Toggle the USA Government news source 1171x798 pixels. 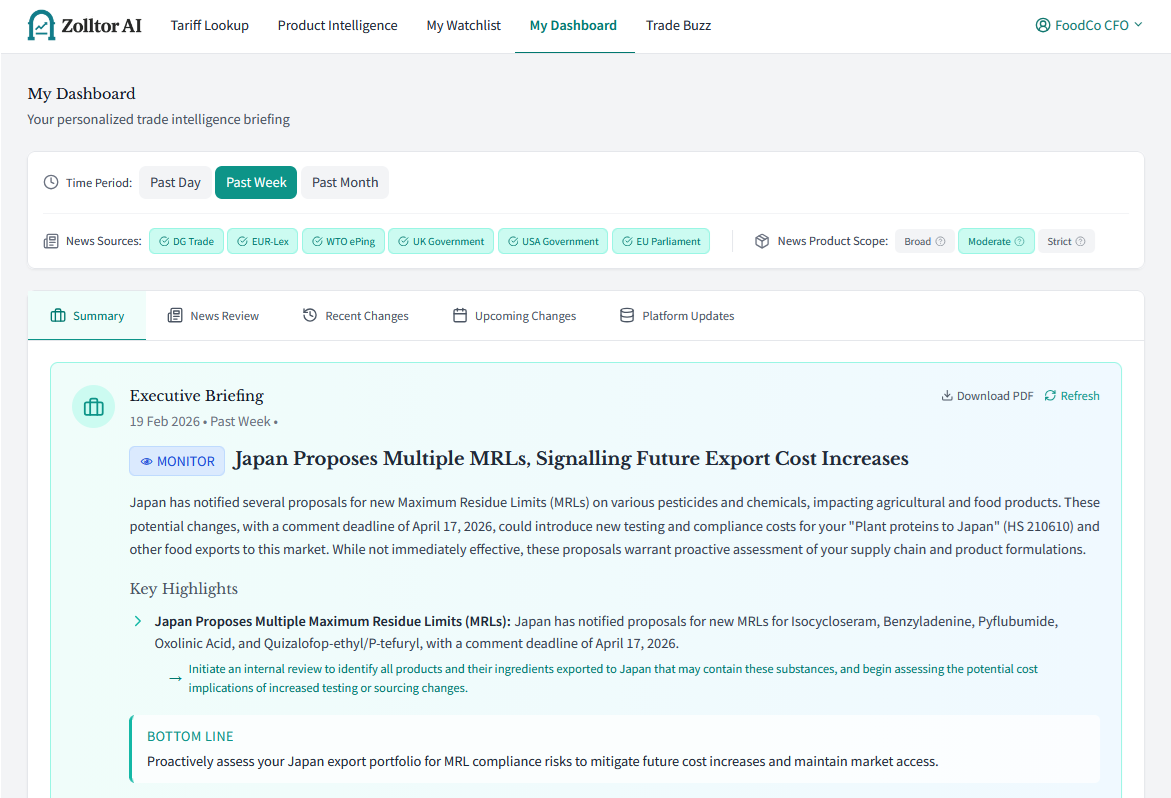(553, 241)
